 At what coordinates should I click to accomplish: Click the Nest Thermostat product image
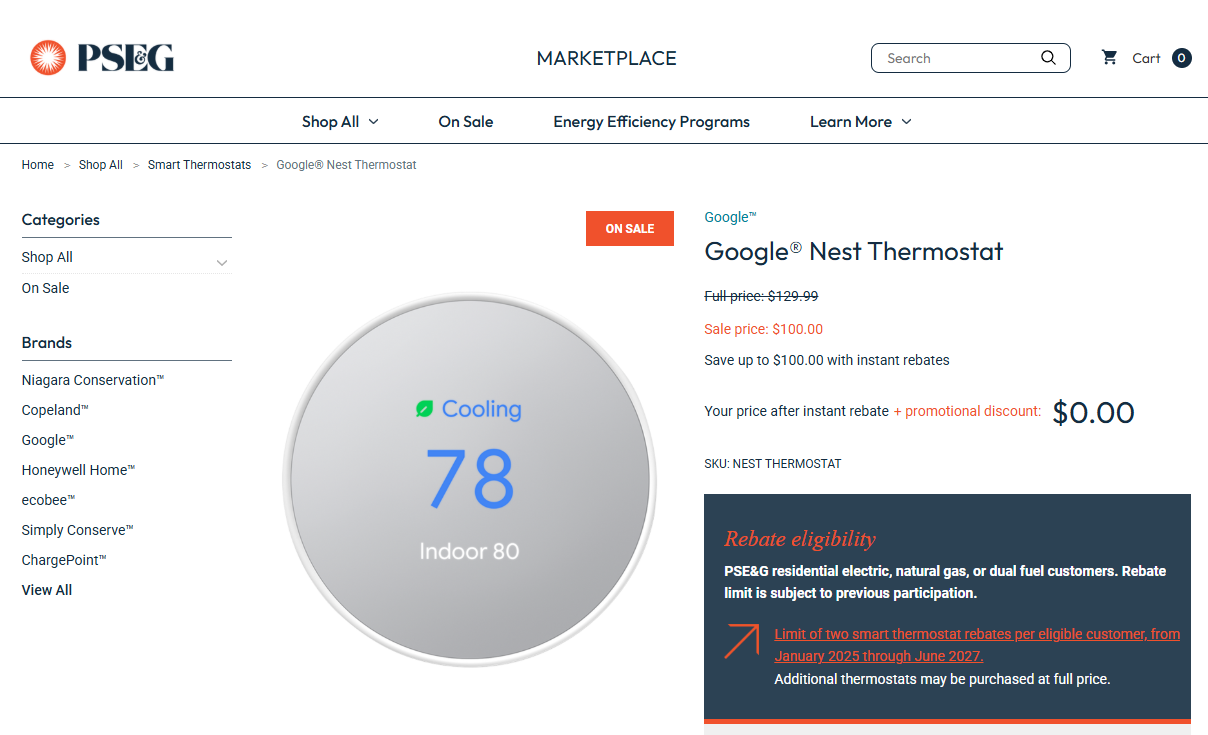tap(469, 480)
